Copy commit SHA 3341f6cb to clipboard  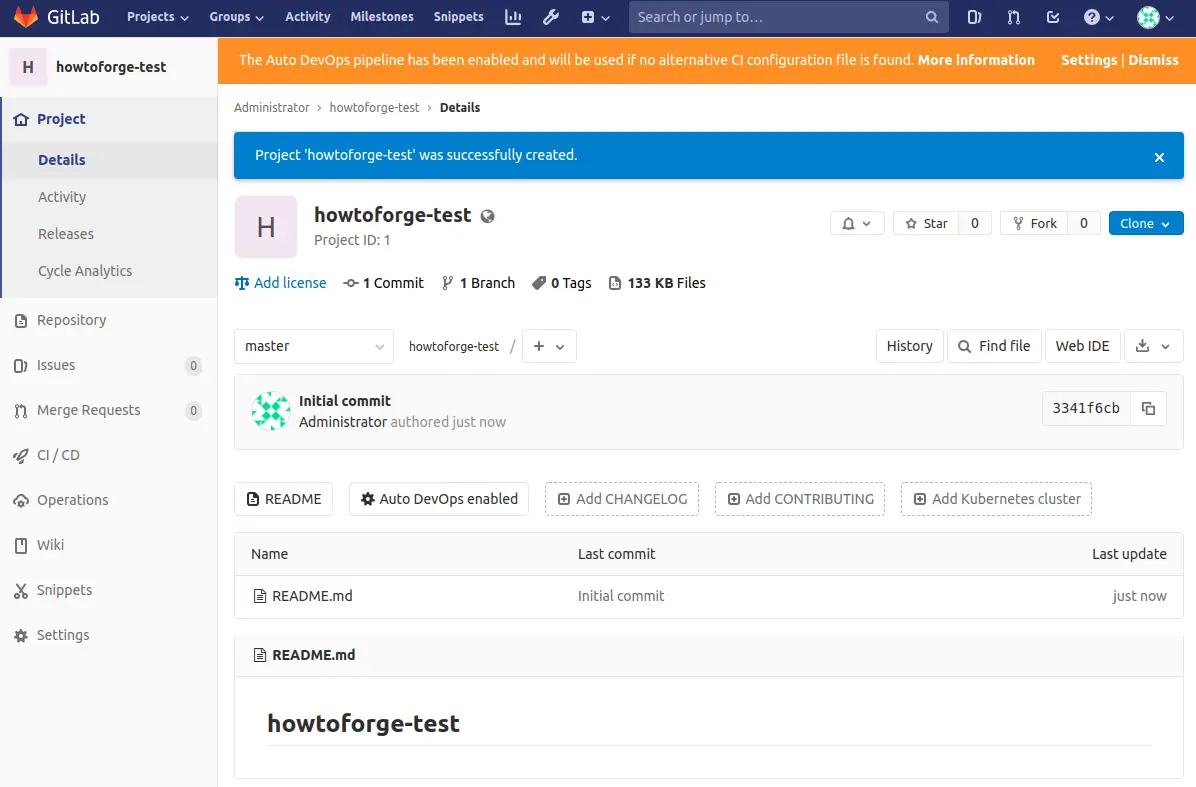pyautogui.click(x=1148, y=408)
